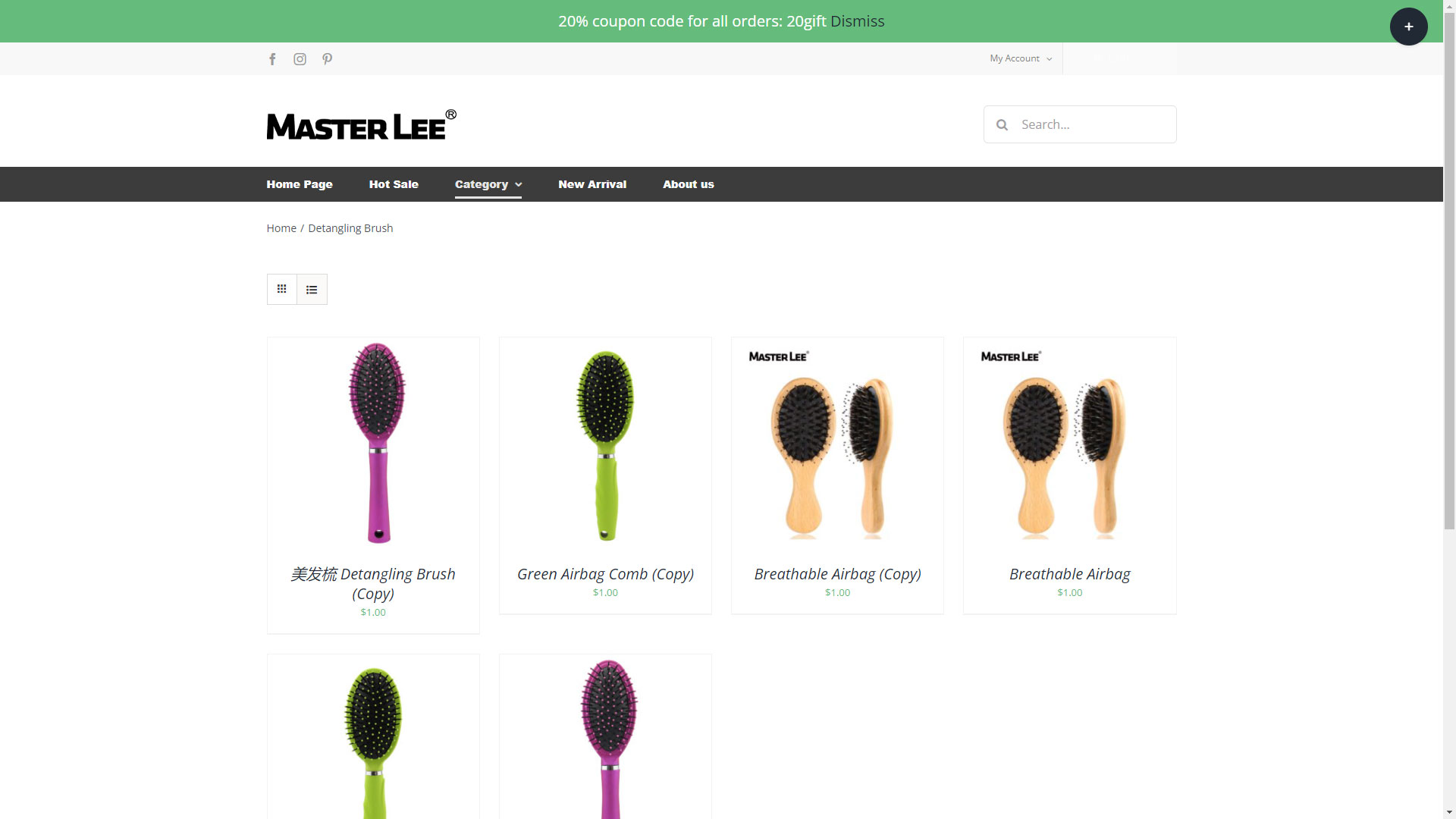The image size is (1456, 819).
Task: Expand the Category menu chevron
Action: 519,184
